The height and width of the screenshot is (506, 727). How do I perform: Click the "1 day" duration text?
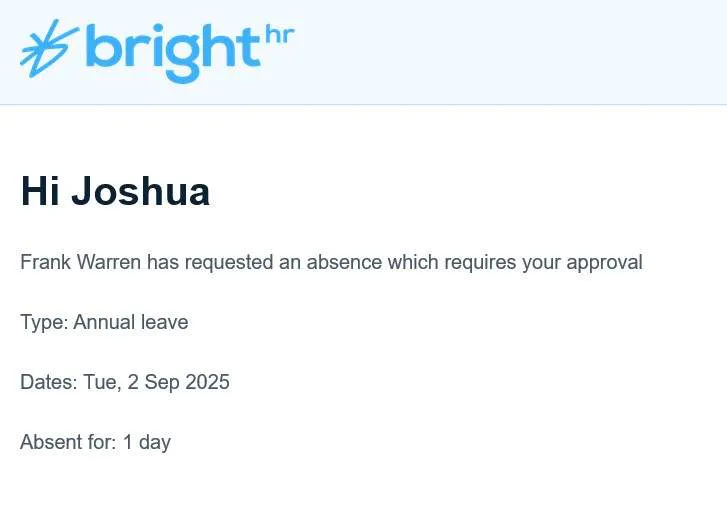(147, 442)
